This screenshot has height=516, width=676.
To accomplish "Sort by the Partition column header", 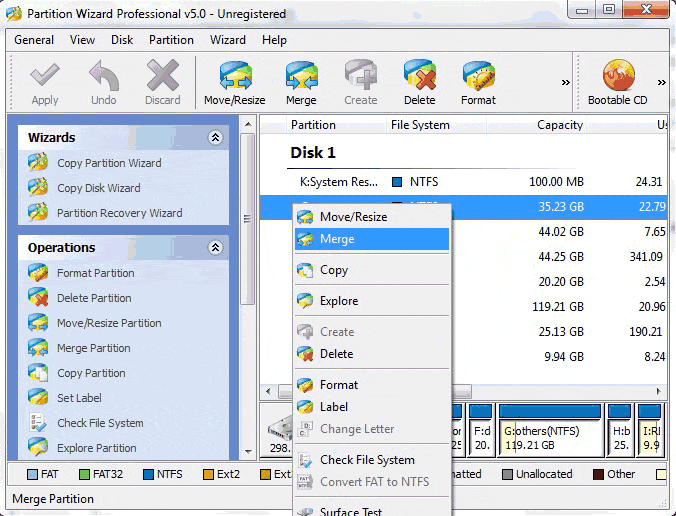I will tap(335, 125).
